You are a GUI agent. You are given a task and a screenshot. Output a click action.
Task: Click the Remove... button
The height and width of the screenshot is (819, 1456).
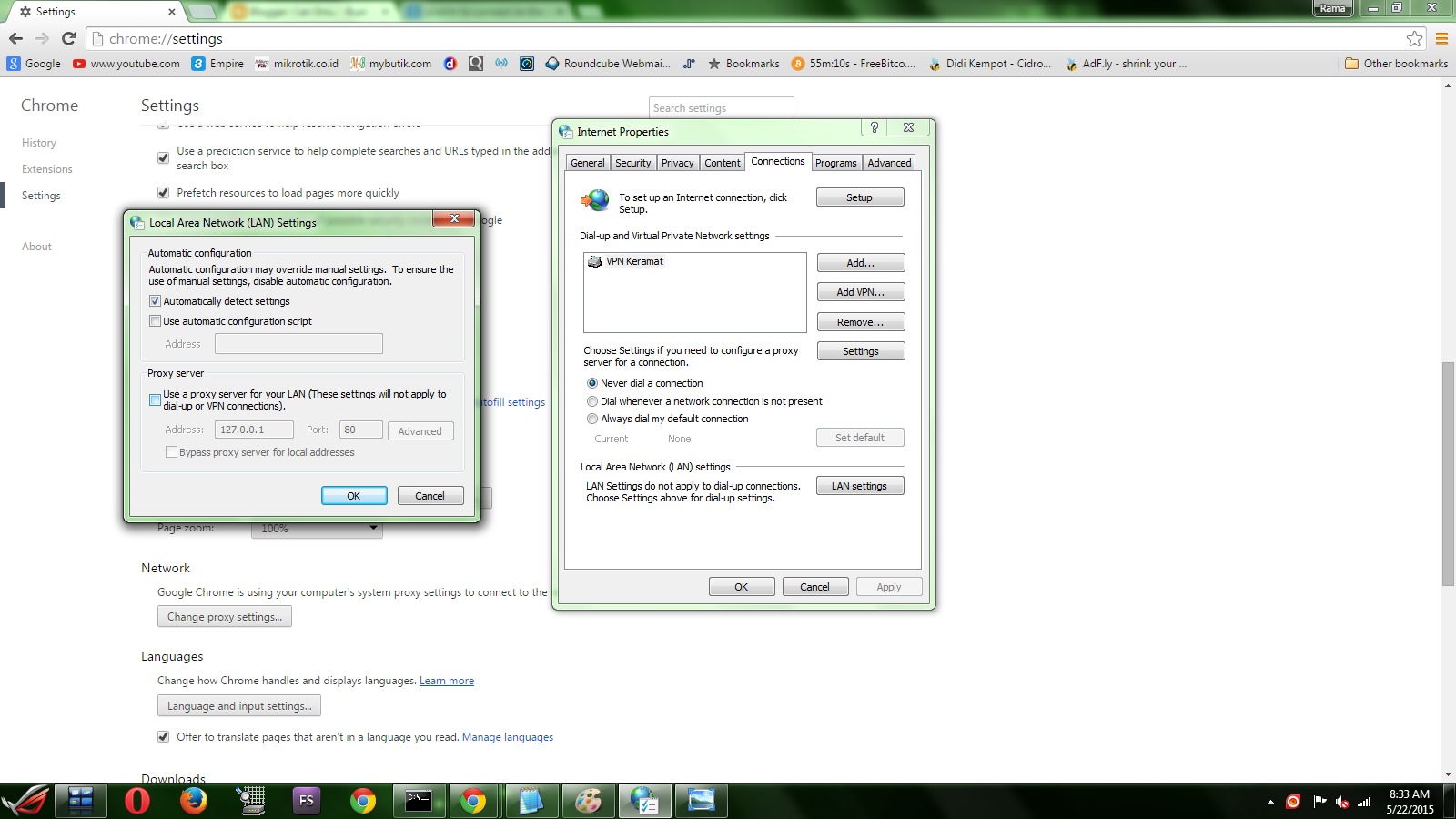pos(861,322)
